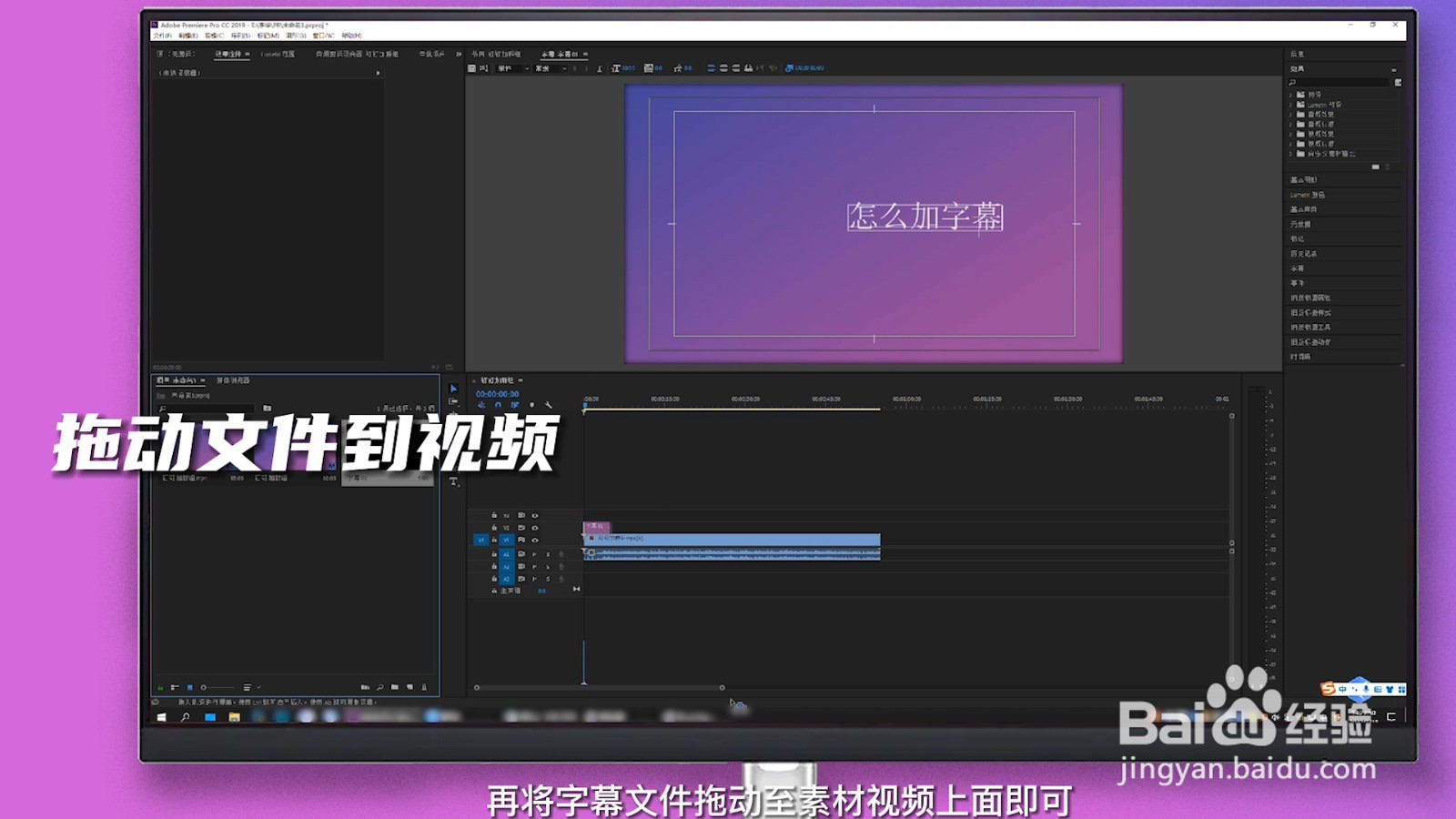Viewport: 1456px width, 819px height.
Task: Click Trash icon in Project panel
Action: [x=424, y=687]
